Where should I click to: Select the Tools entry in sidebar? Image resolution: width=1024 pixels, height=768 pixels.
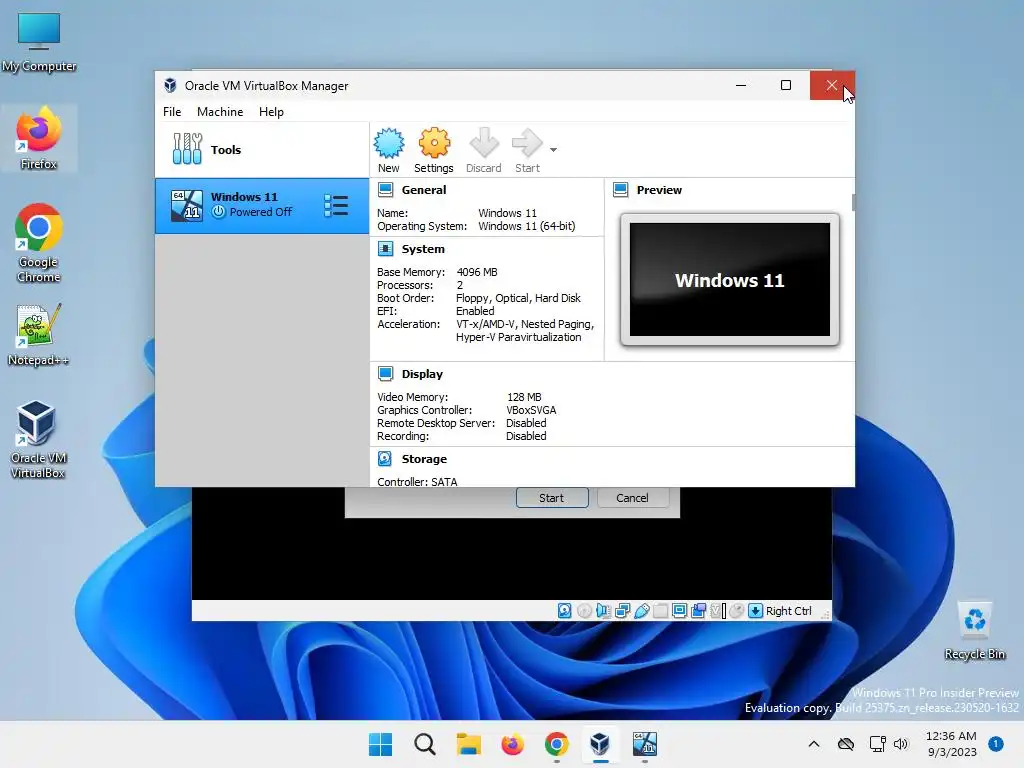[262, 150]
